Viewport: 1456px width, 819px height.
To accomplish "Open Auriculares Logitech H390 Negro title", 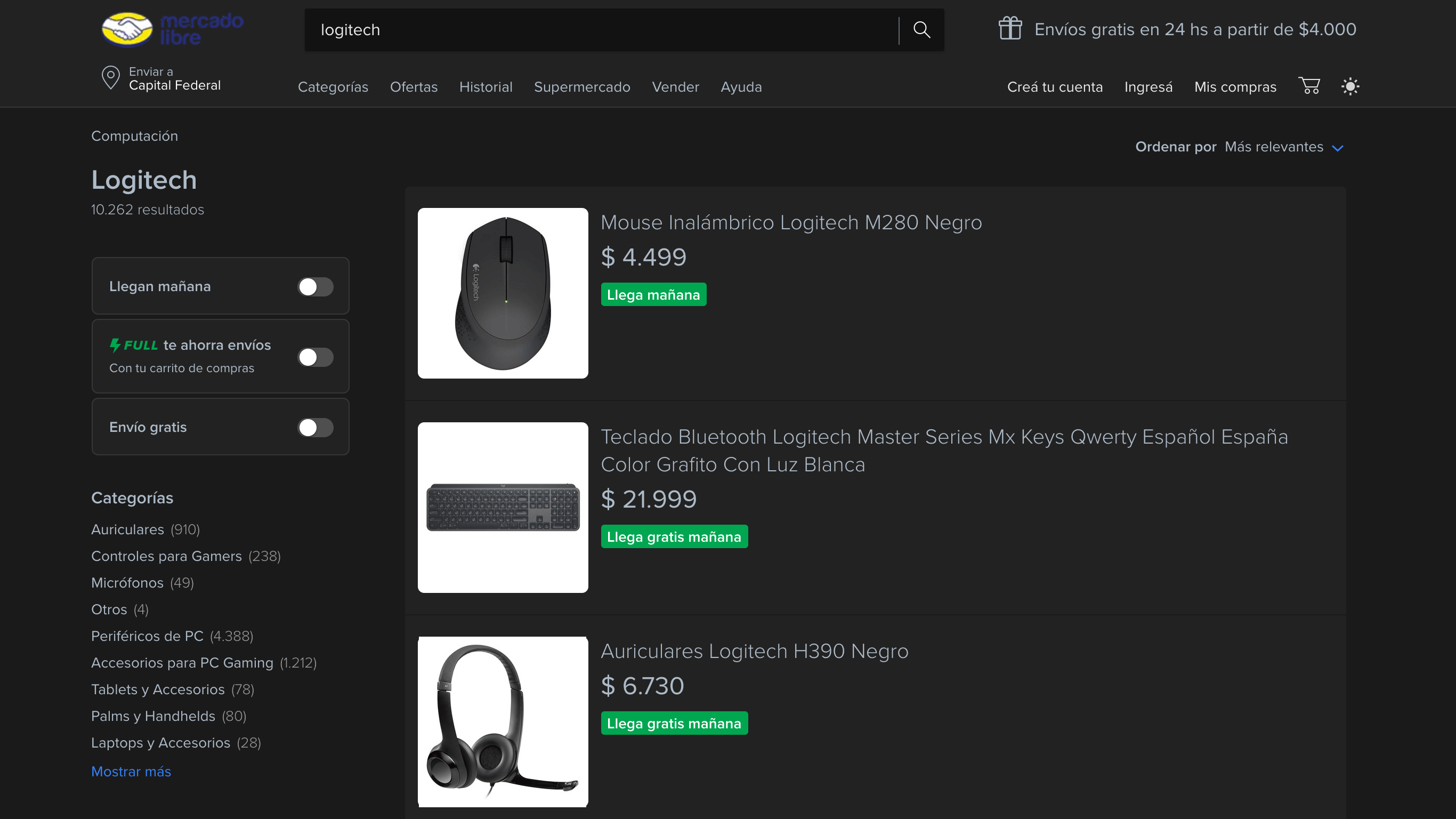I will pos(755,651).
